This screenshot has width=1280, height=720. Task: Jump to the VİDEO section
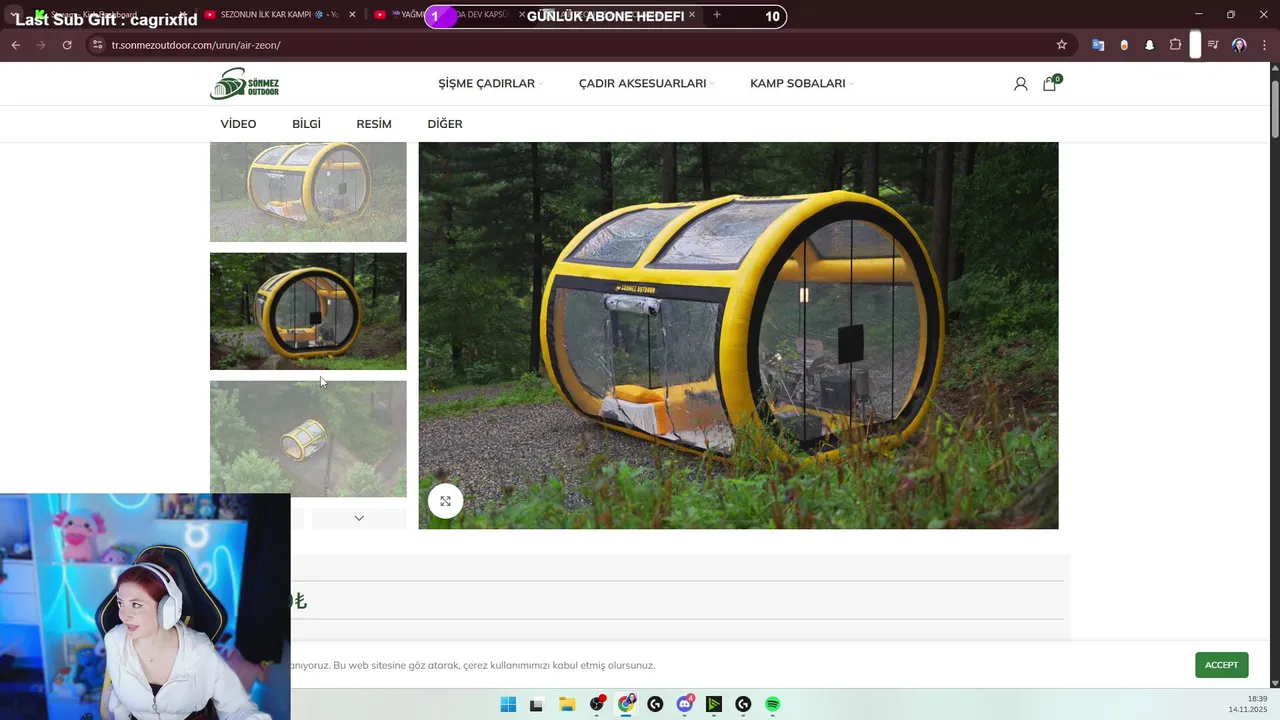[x=238, y=124]
